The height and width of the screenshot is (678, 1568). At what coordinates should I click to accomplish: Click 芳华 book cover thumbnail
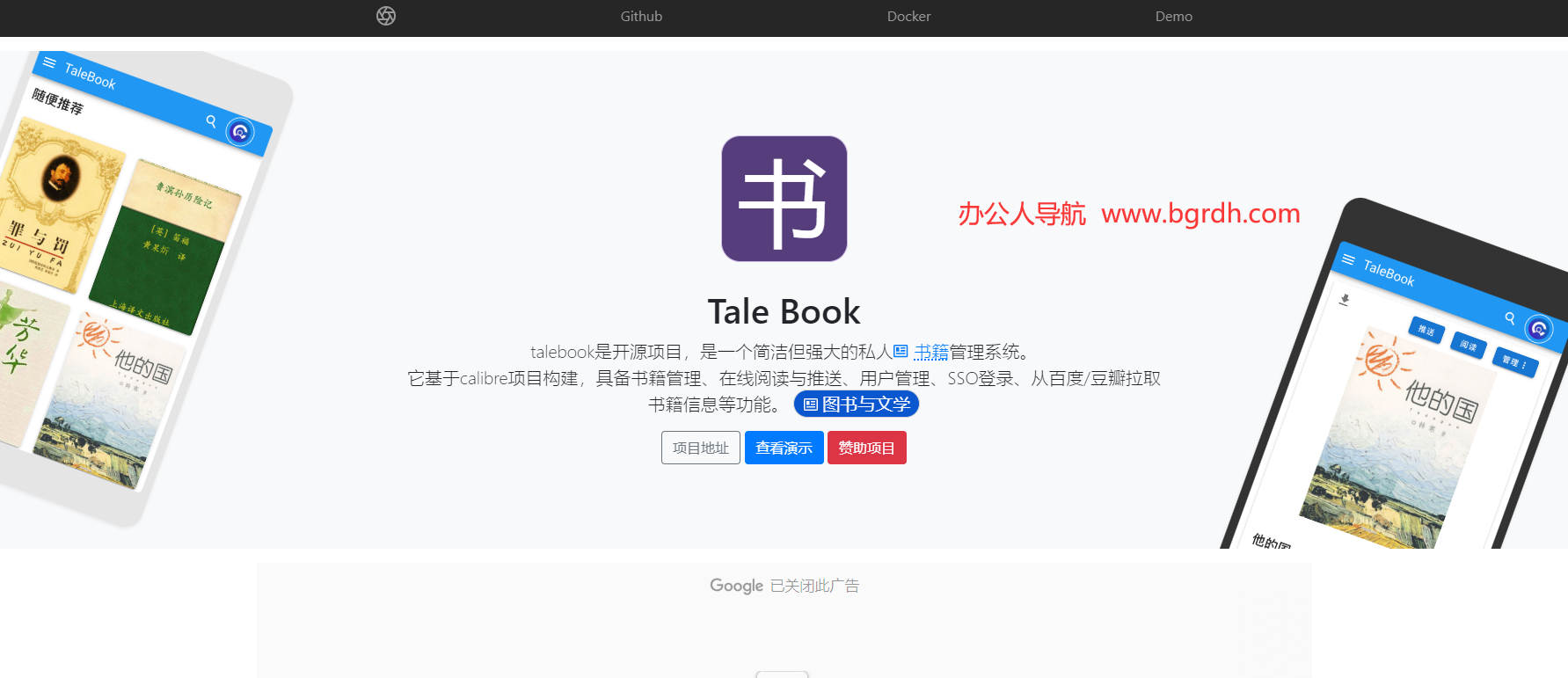click(x=26, y=365)
